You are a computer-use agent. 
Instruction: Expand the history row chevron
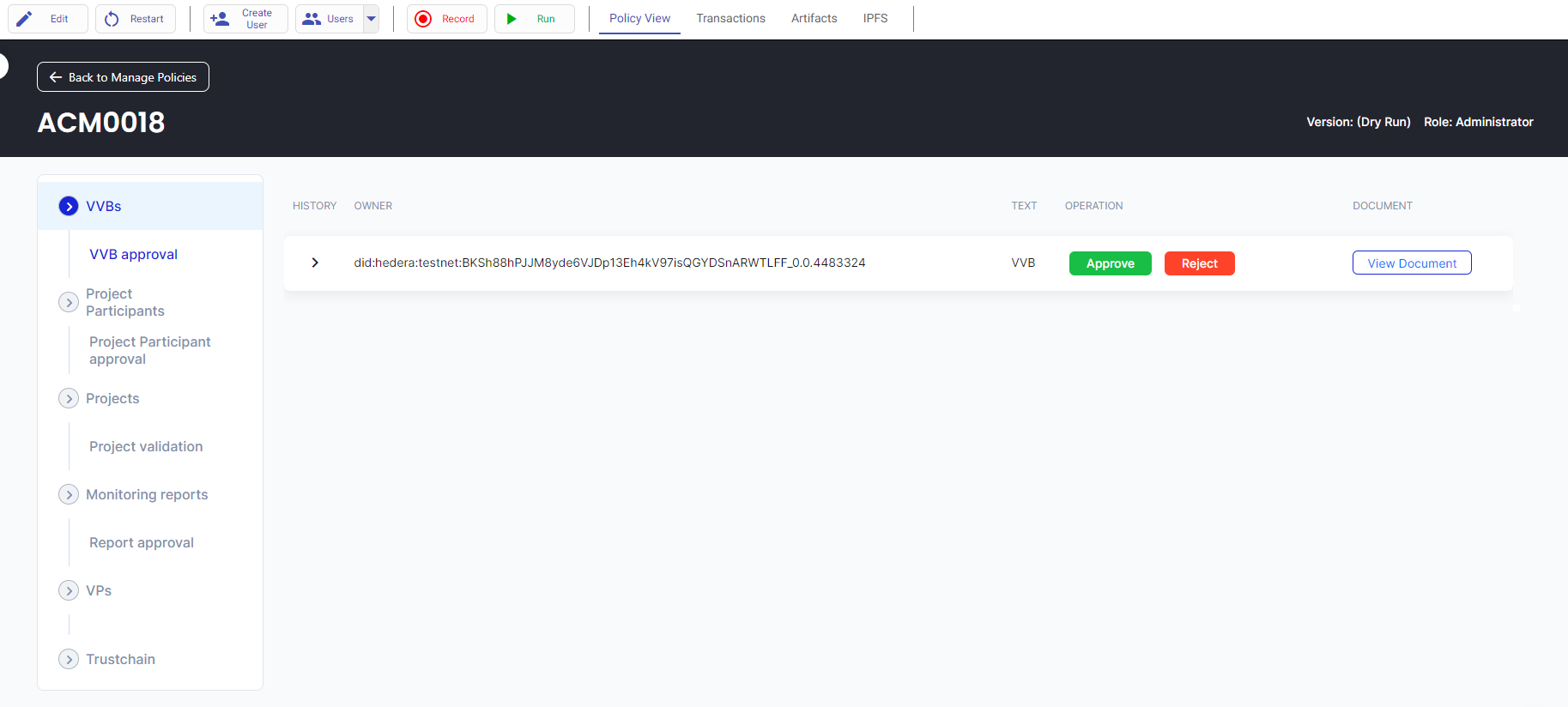315,263
